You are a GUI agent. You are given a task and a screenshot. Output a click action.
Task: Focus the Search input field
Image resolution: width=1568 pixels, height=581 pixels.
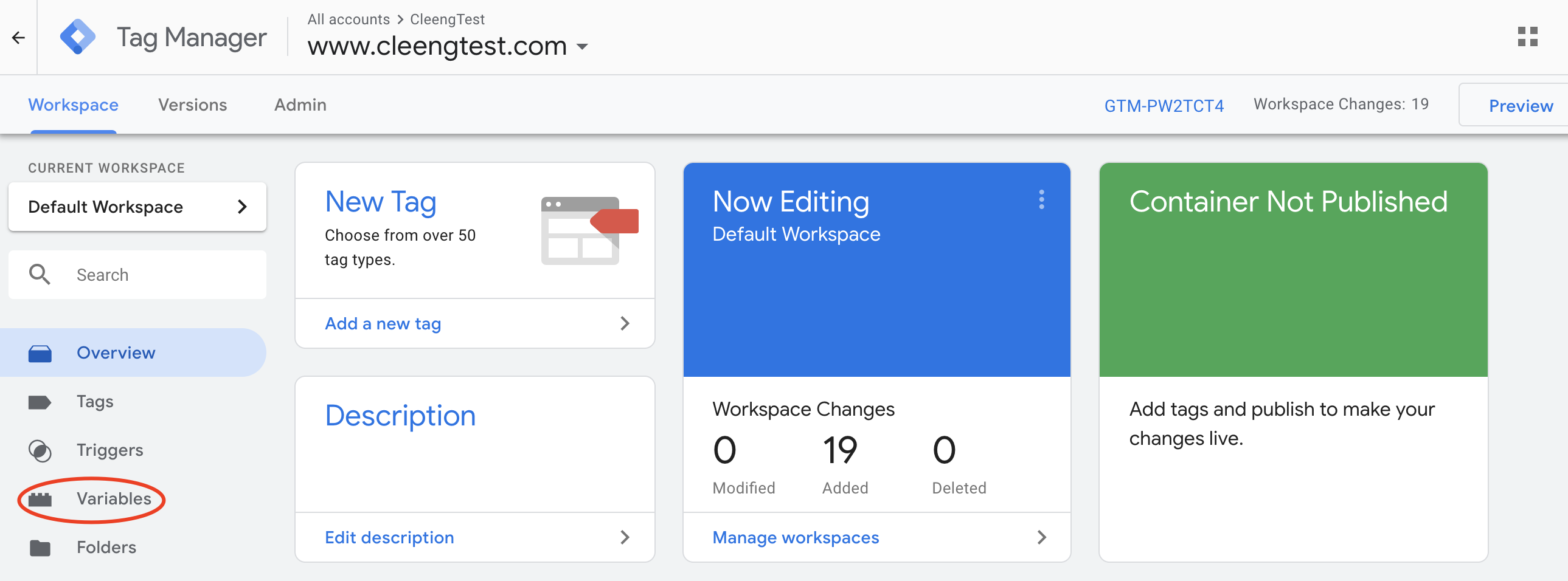click(x=137, y=274)
